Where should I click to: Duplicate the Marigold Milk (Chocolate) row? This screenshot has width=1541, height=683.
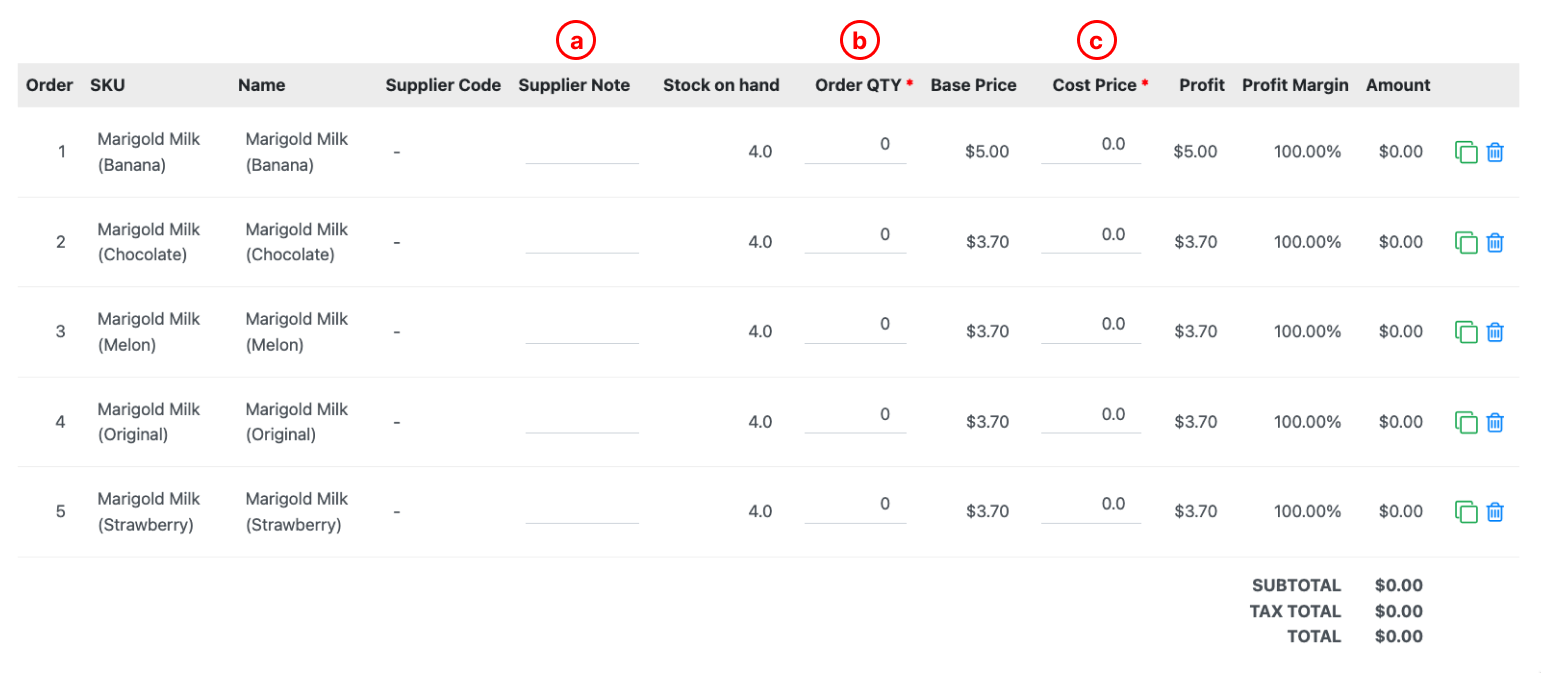point(1466,242)
